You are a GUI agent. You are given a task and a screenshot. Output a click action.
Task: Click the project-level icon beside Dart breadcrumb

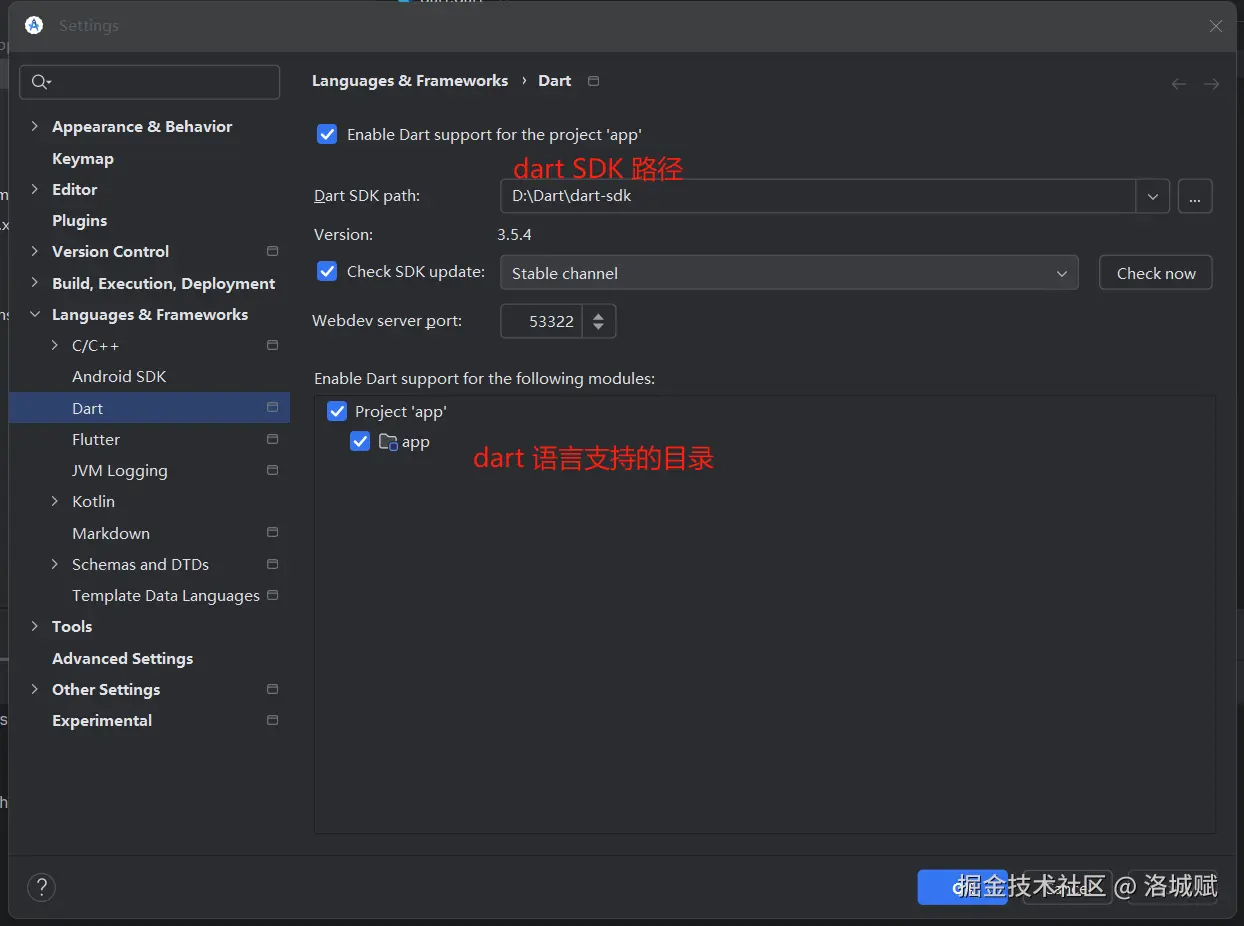[x=593, y=81]
